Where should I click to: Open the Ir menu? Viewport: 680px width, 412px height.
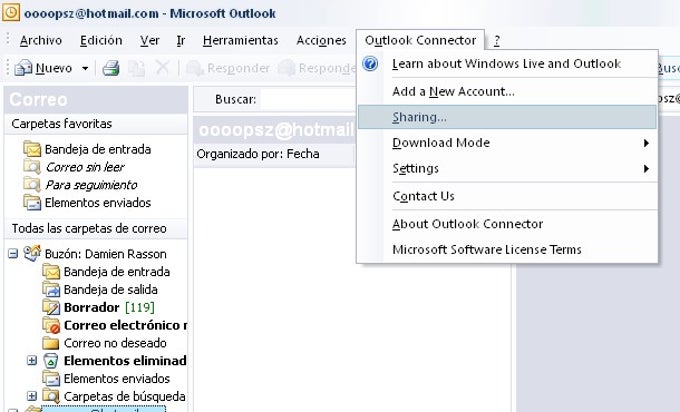click(181, 40)
